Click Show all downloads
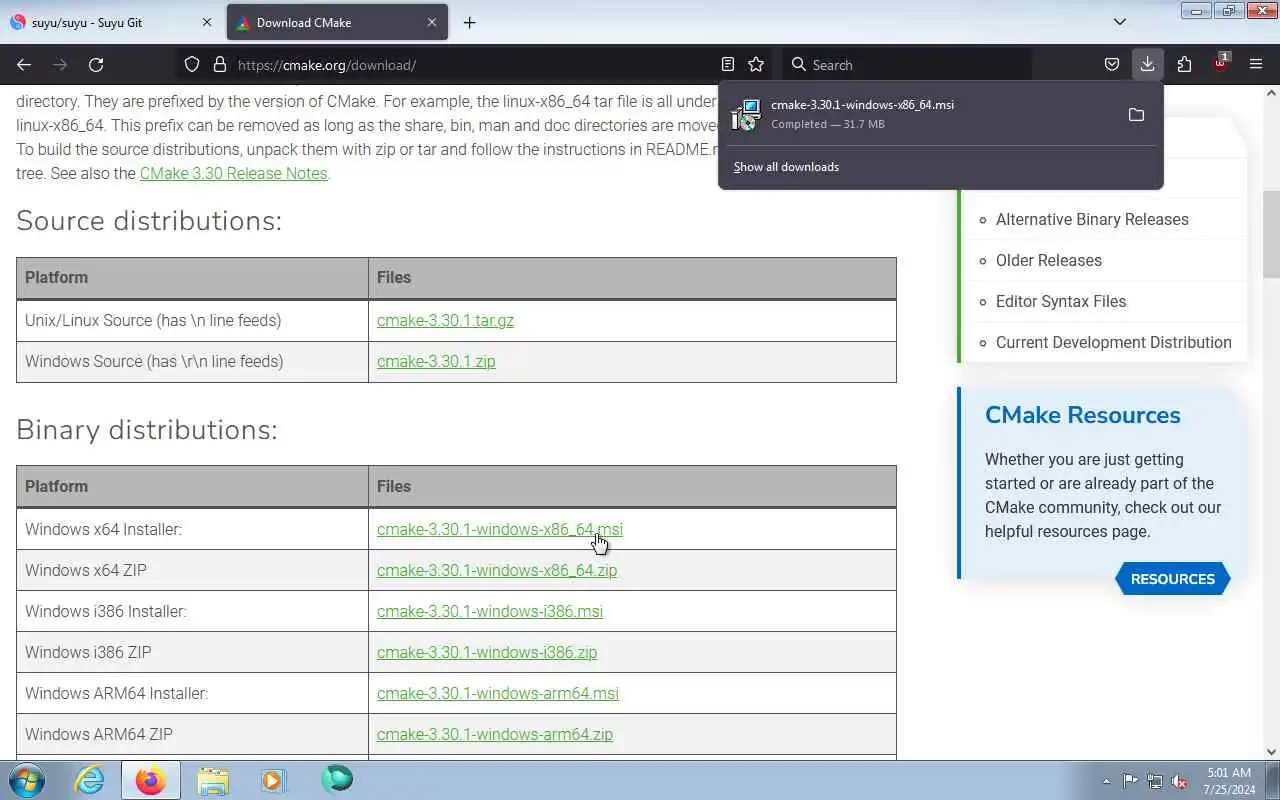Screen dimensions: 1280x800 tap(786, 167)
